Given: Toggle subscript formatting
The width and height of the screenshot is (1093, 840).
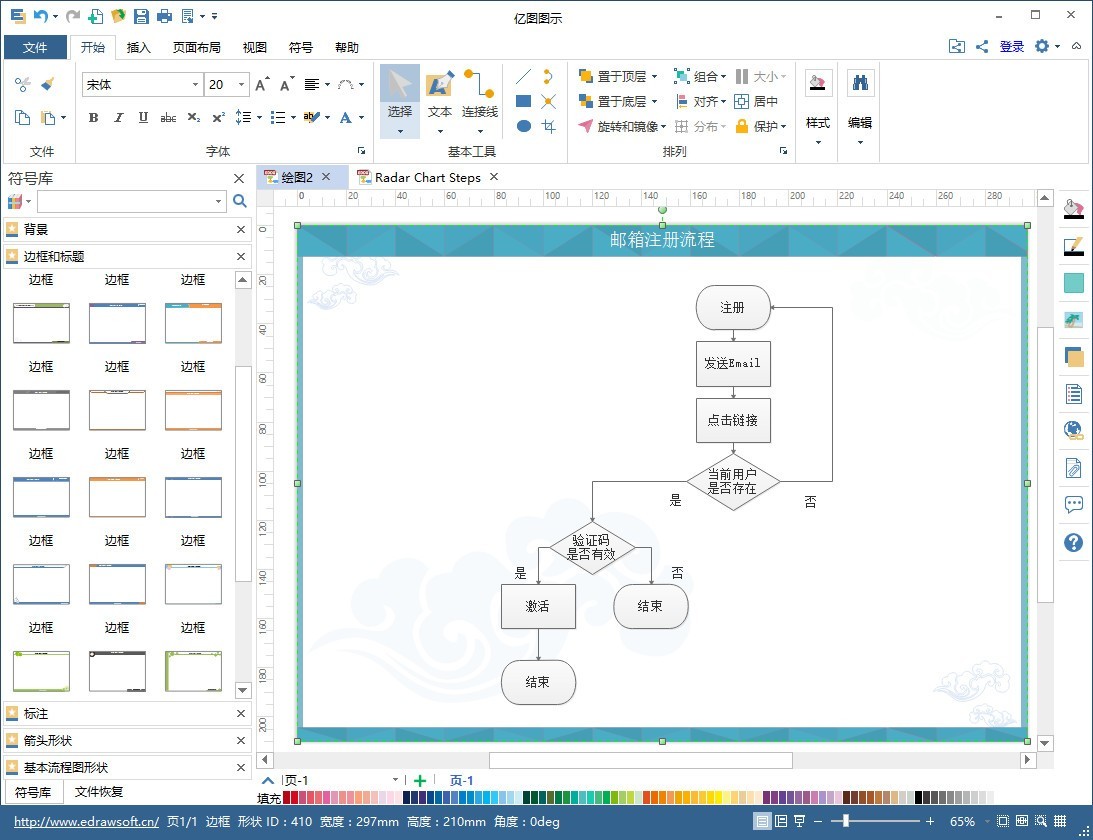Looking at the screenshot, I should 193,117.
